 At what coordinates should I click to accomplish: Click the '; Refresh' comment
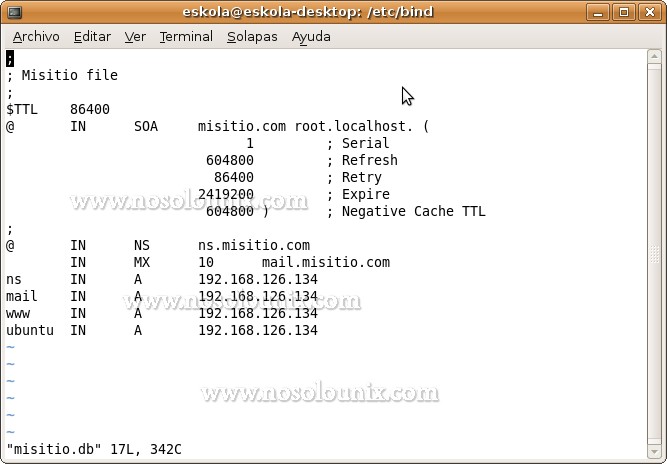362,160
